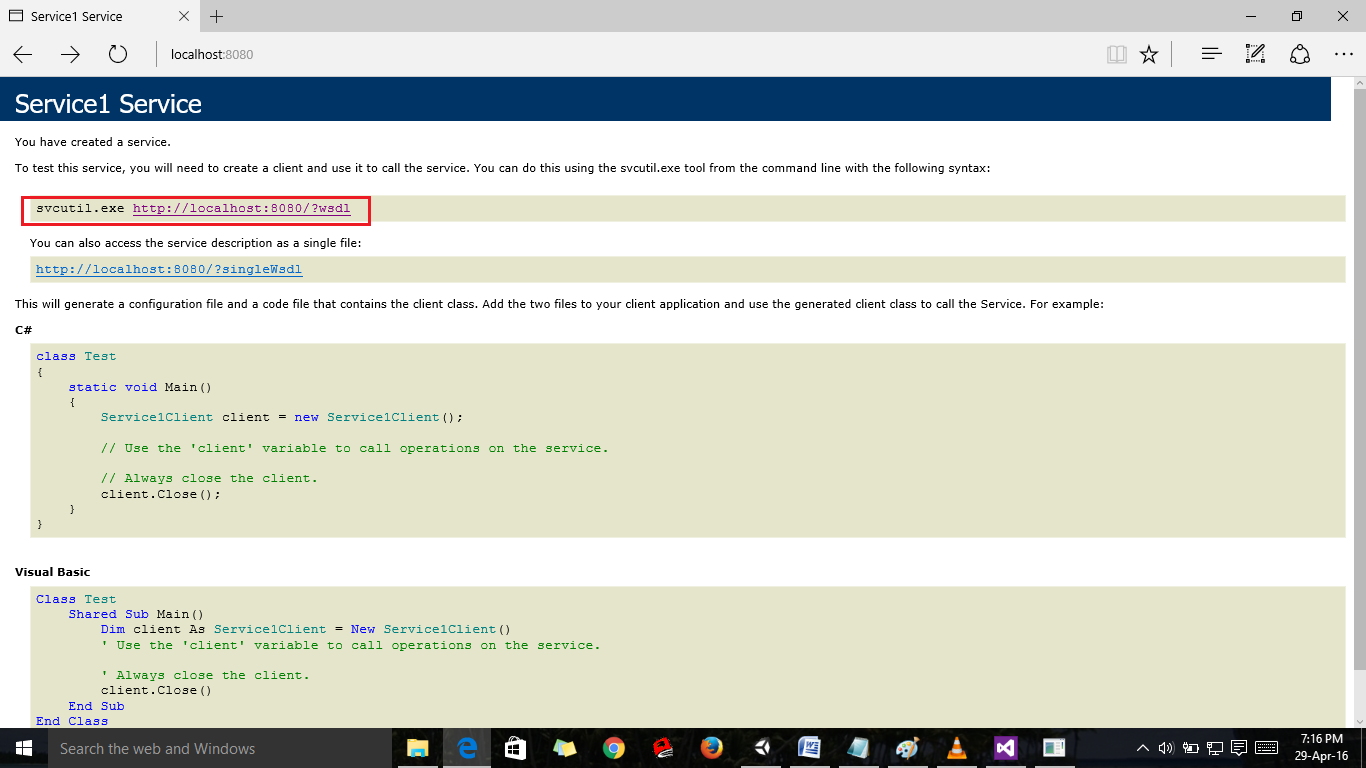Open battery status in the system tray
The width and height of the screenshot is (1366, 768).
[1190, 748]
